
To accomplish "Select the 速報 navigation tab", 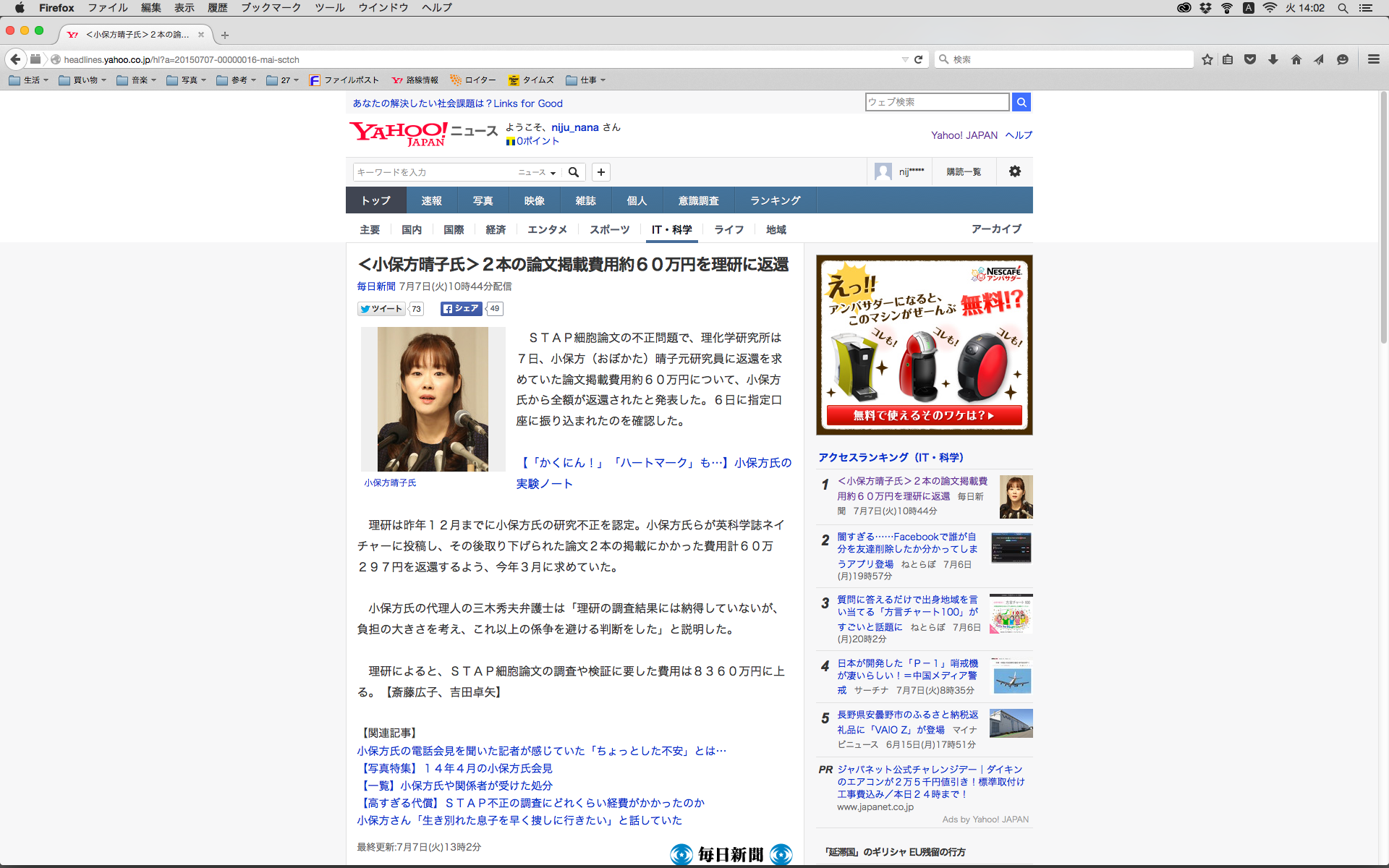I will tap(431, 200).
